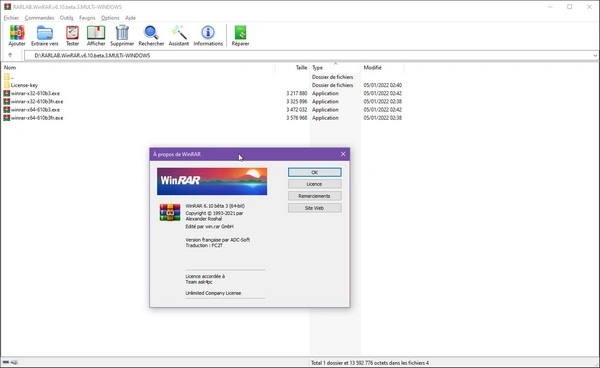This screenshot has height=368, width=600.
Task: Select file winrar-x64-610b3.exe
Action: coord(35,110)
